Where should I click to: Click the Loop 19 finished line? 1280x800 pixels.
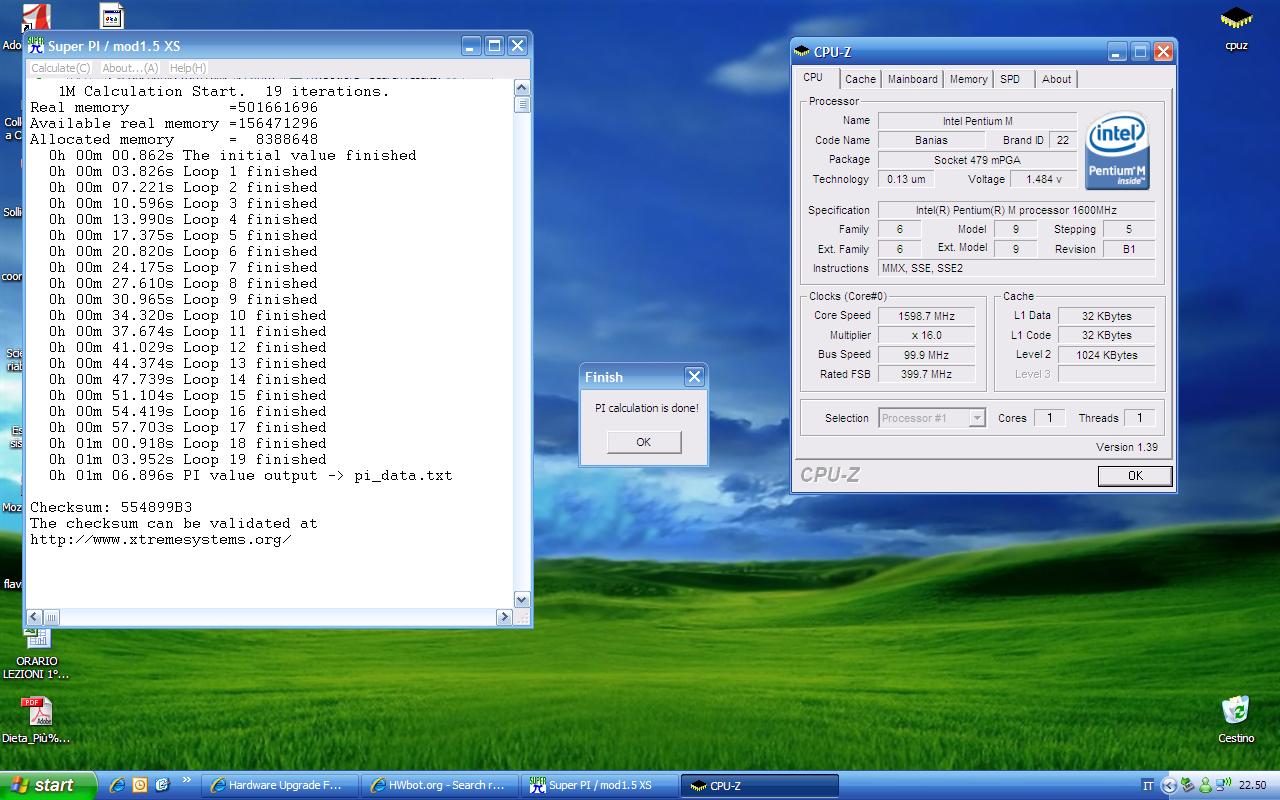click(x=187, y=459)
